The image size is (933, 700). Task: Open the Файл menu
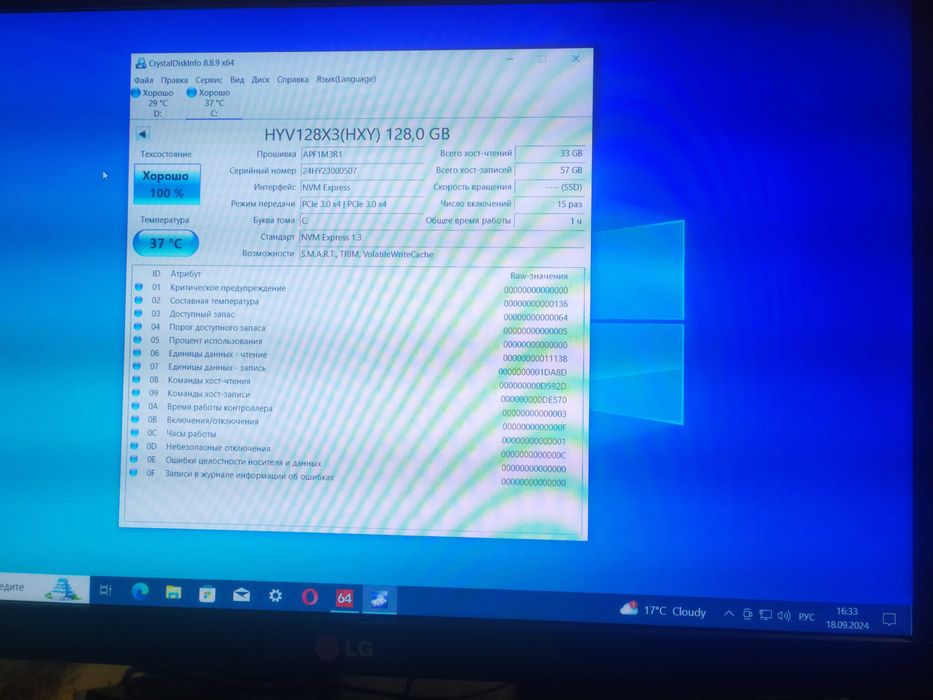tap(143, 80)
